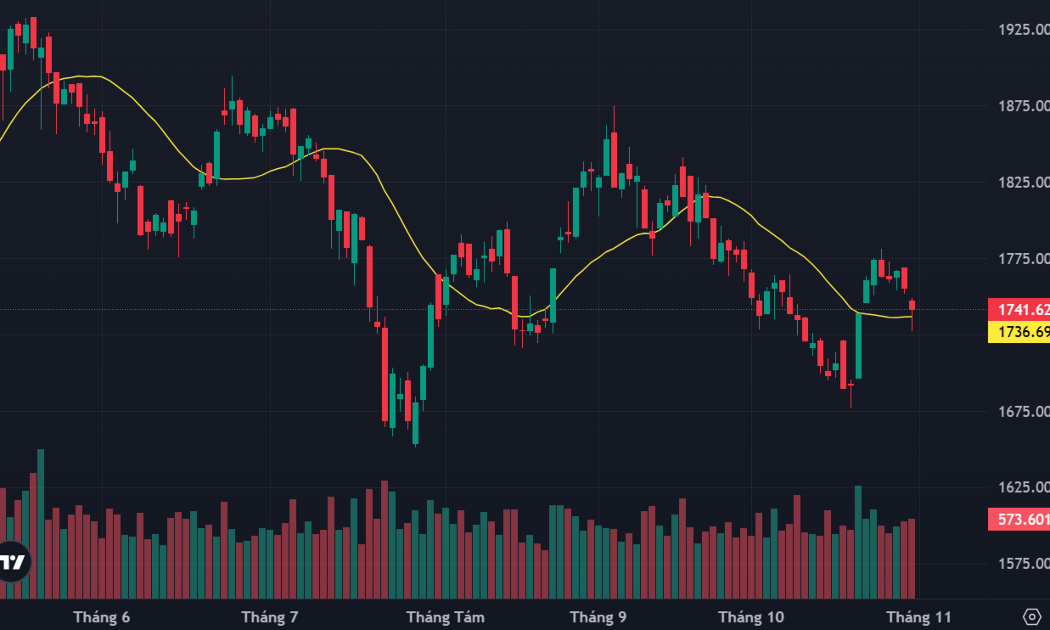The height and width of the screenshot is (630, 1050).
Task: Click the 1675.00 price axis label
Action: [x=1024, y=411]
